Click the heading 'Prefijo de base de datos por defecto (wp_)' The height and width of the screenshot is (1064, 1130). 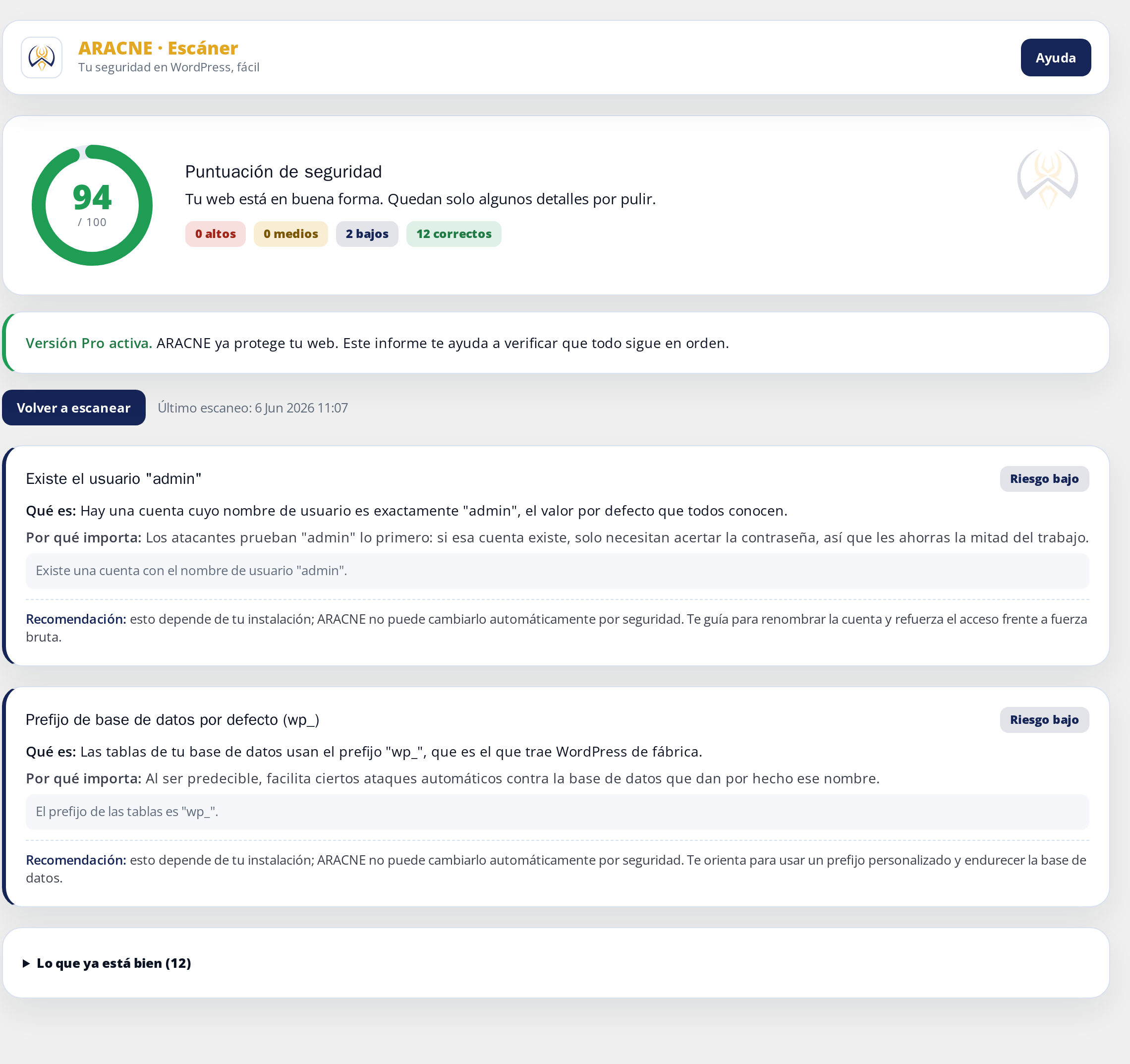tap(172, 720)
